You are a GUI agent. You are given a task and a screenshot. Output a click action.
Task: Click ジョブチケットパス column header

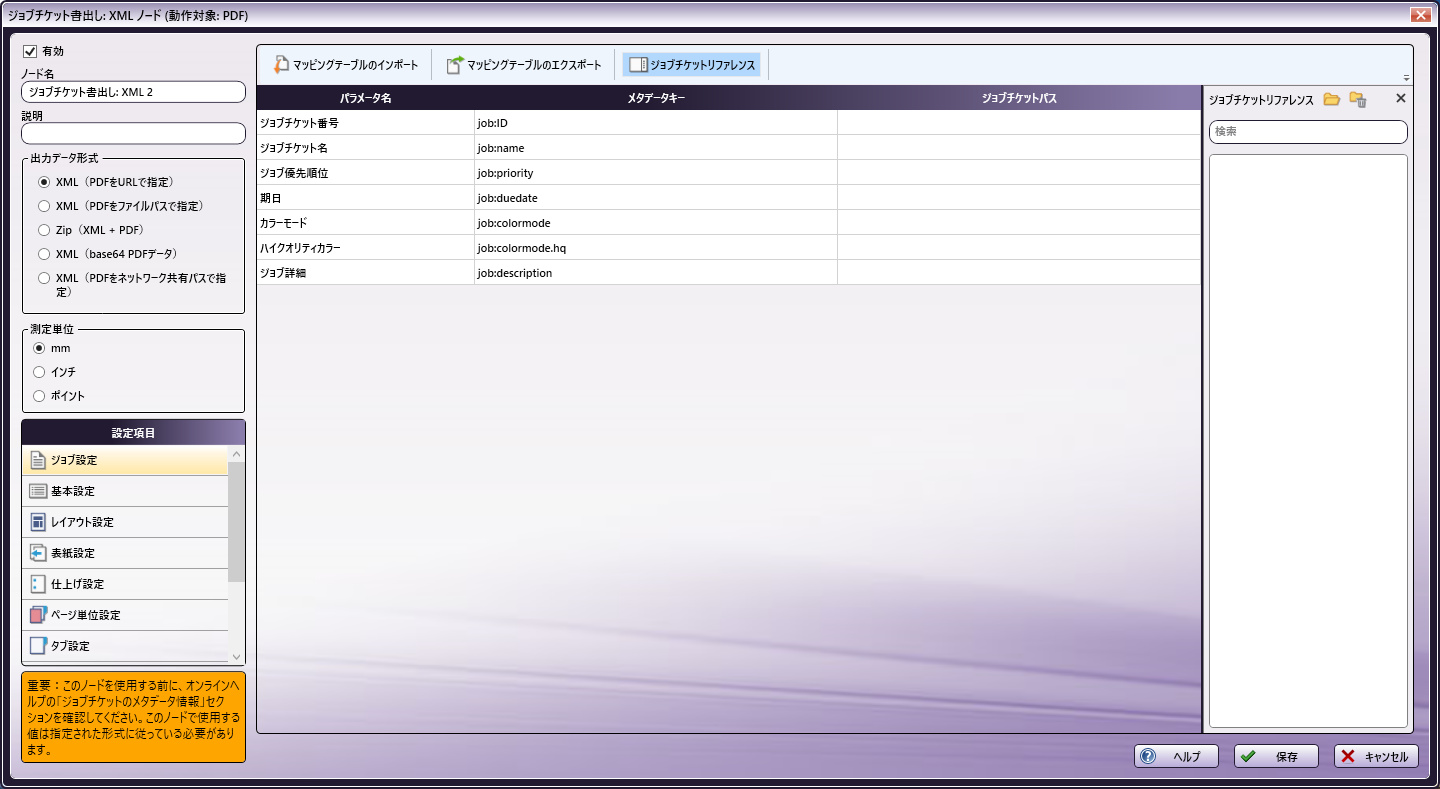coord(1019,98)
